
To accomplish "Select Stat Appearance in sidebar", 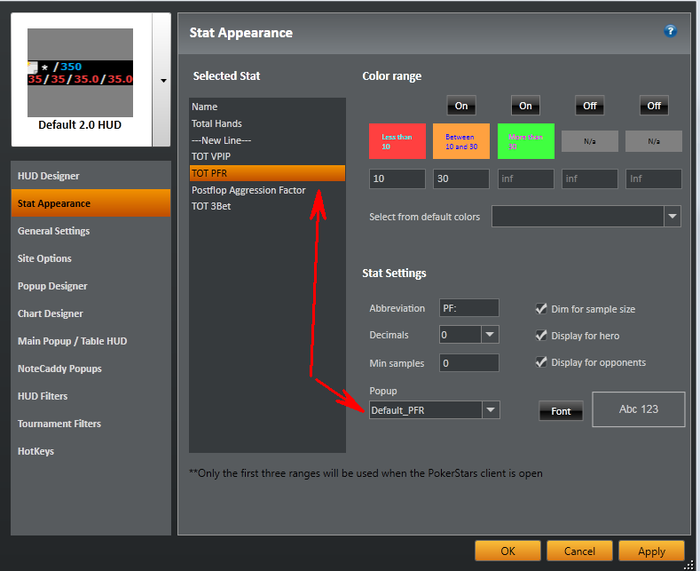I will (91, 203).
